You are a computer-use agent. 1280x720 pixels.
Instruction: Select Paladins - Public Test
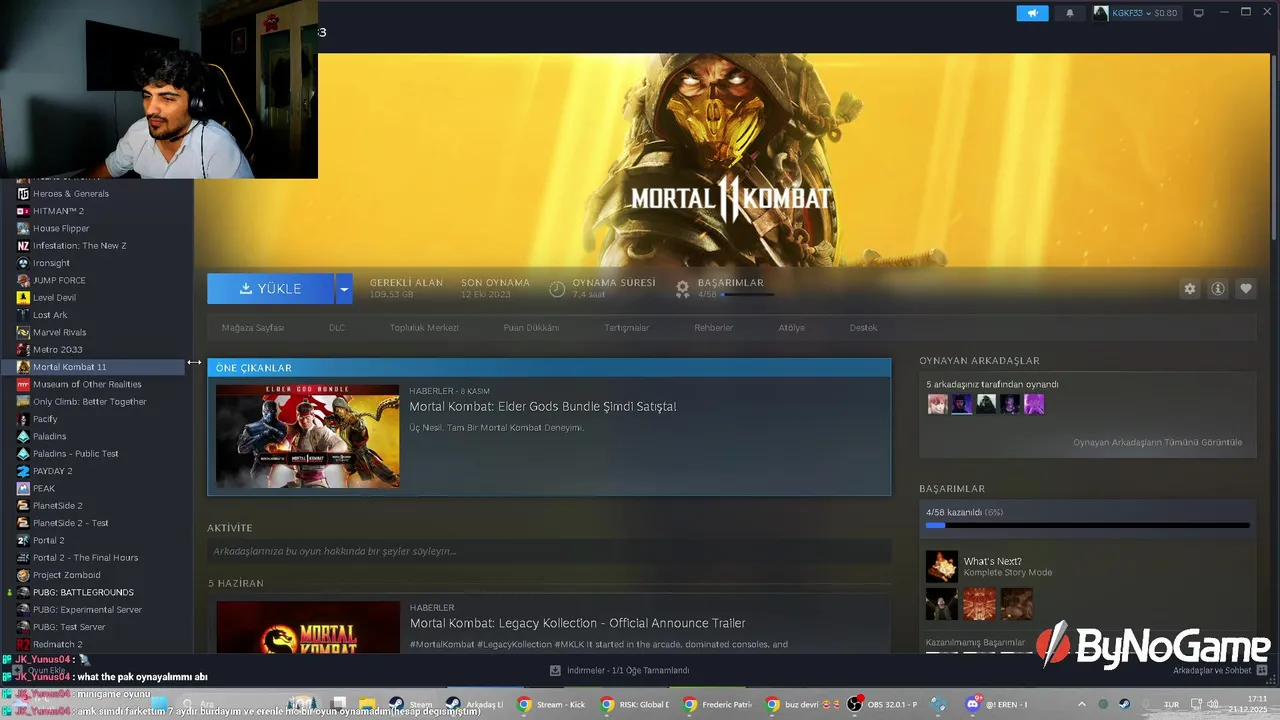point(75,454)
